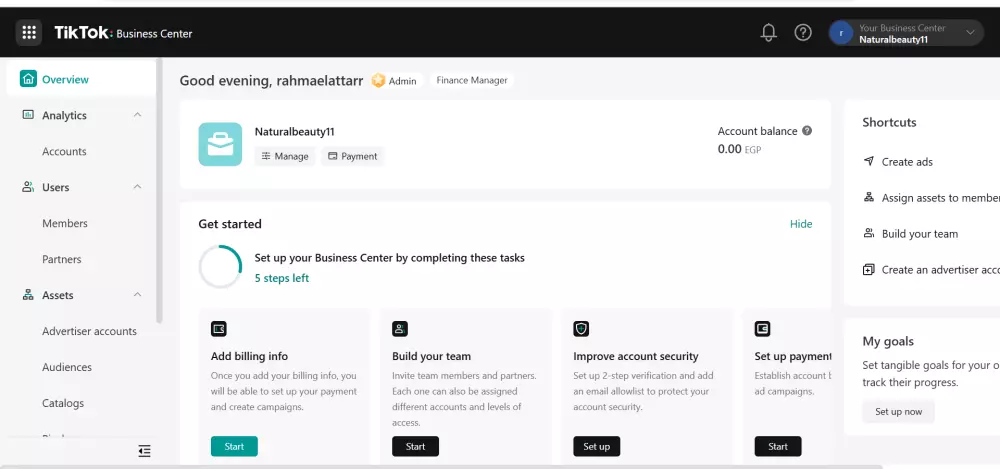Hide the Get started section
Viewport: 1000px width, 469px height.
[801, 224]
